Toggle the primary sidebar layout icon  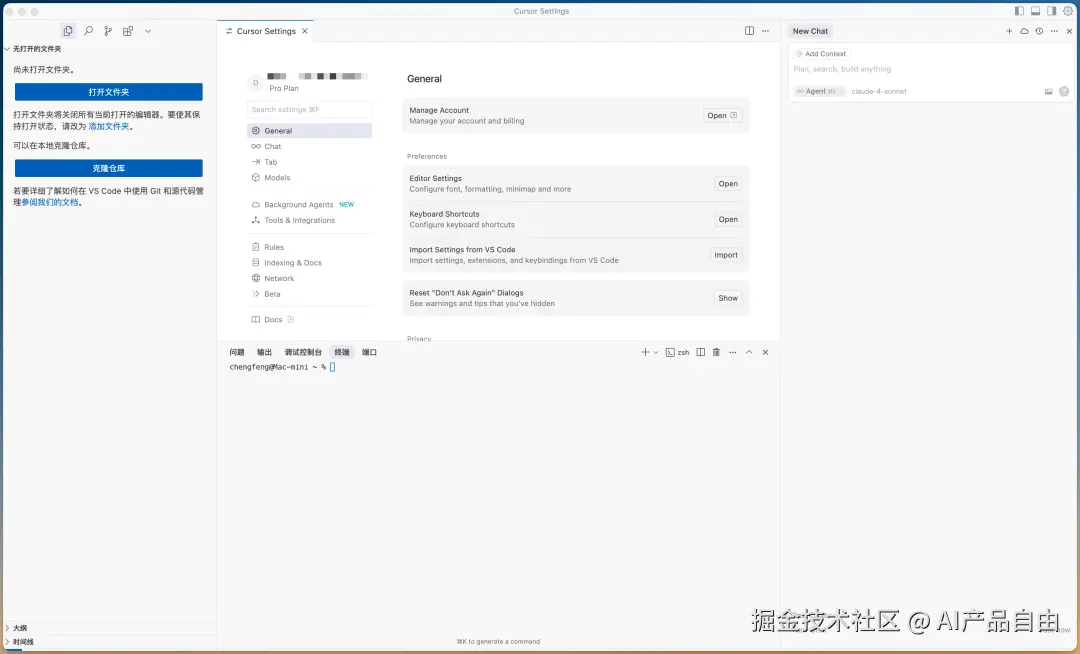pyautogui.click(x=1019, y=11)
